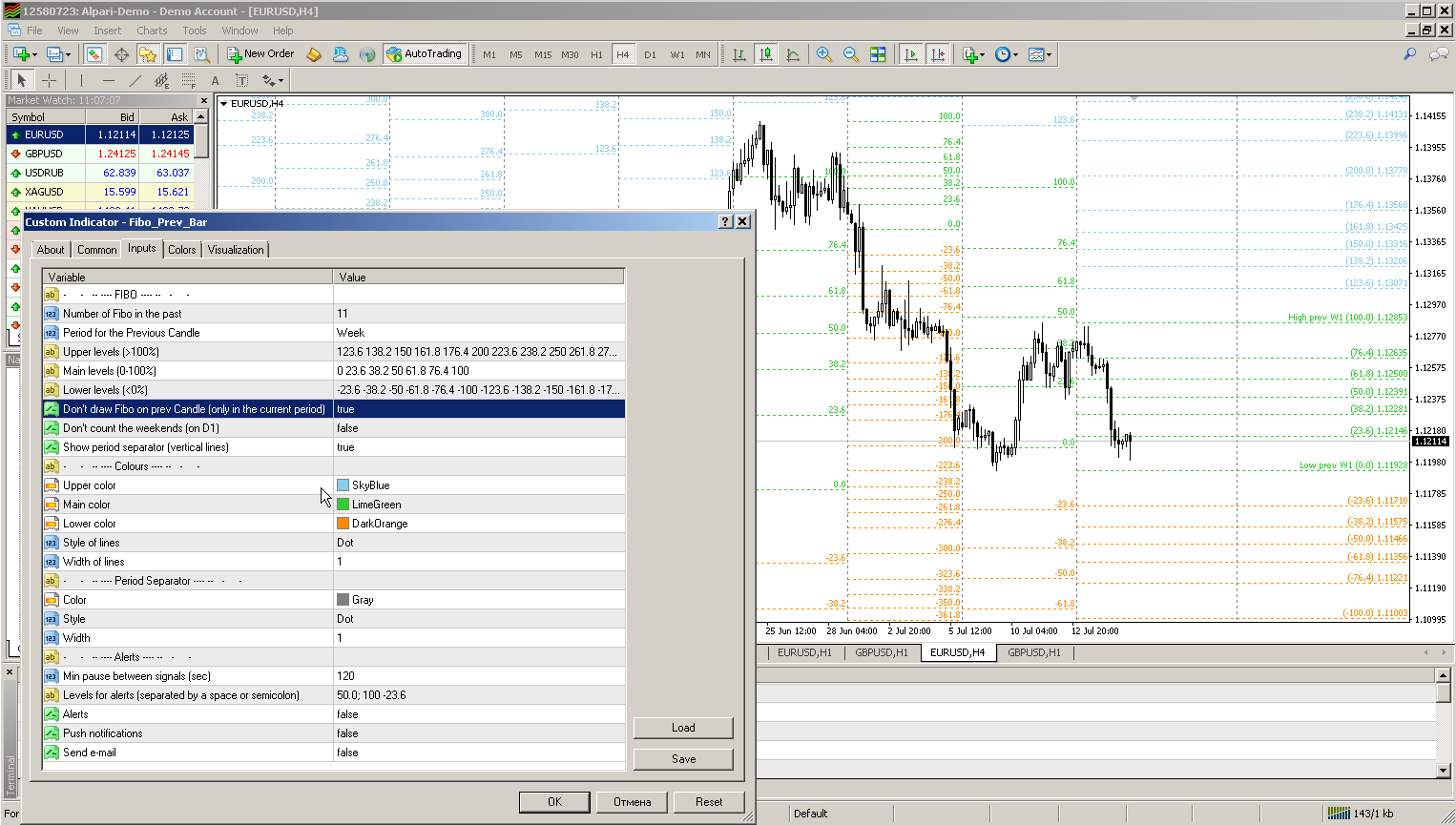Click the Zoom In magnifier icon
1456x825 pixels.
coord(824,54)
